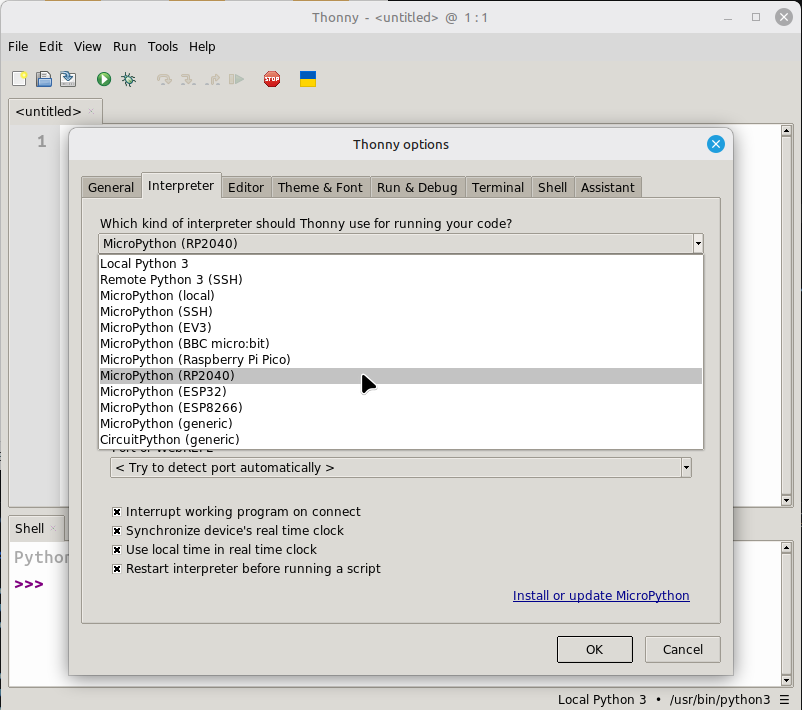The height and width of the screenshot is (710, 802).
Task: Open the Help menu
Action: tap(202, 47)
